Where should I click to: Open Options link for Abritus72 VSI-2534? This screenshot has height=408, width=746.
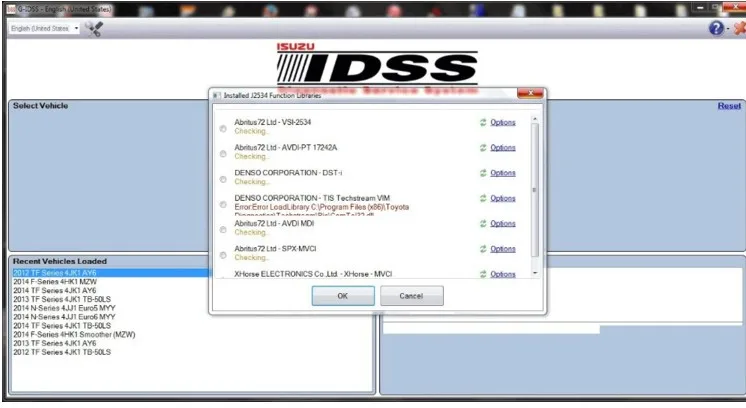pyautogui.click(x=503, y=122)
